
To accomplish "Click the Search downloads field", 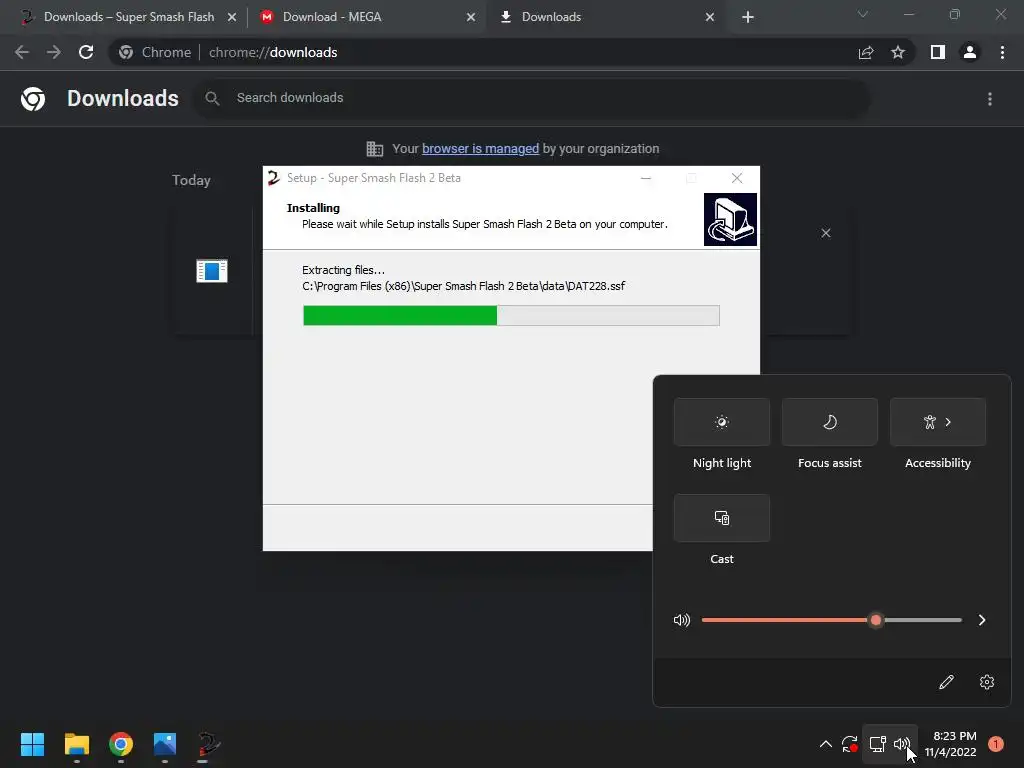I will [532, 98].
